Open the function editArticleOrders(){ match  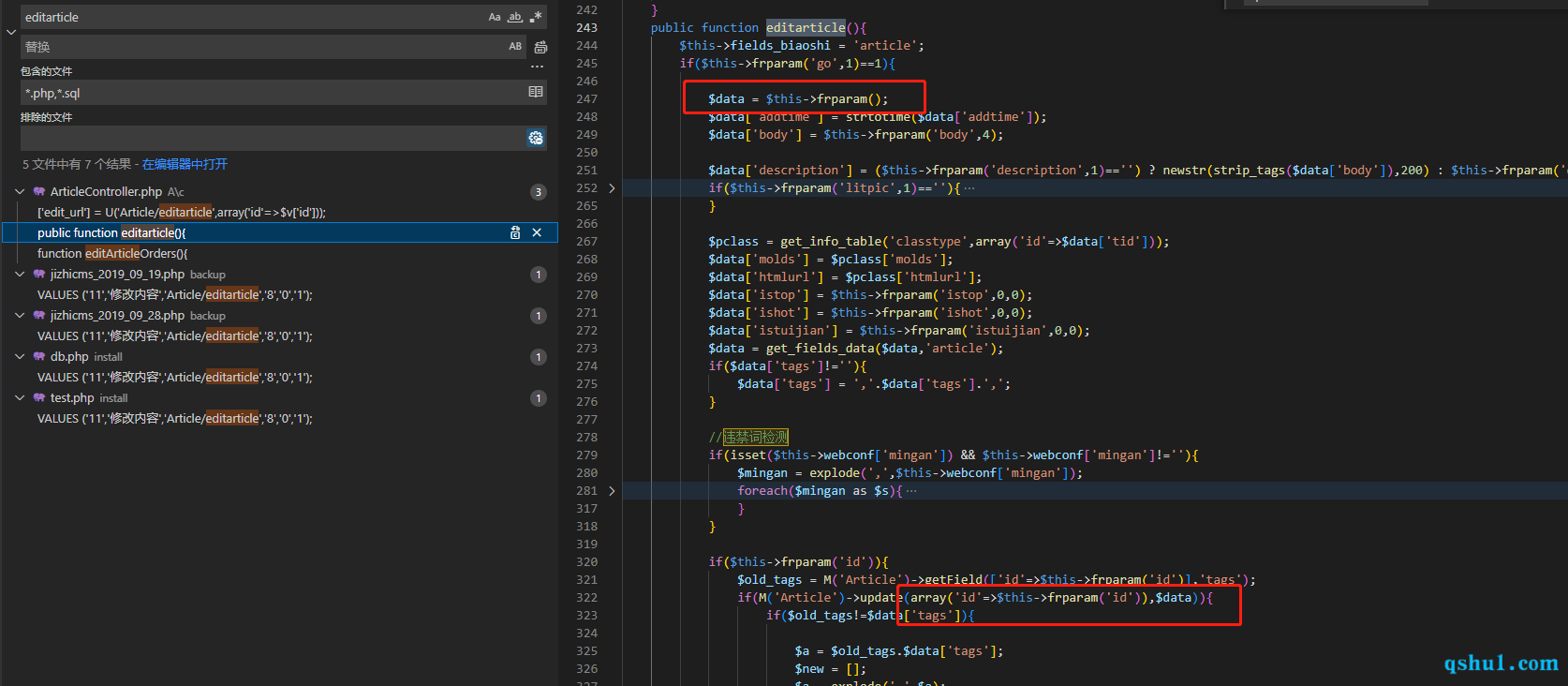112,253
